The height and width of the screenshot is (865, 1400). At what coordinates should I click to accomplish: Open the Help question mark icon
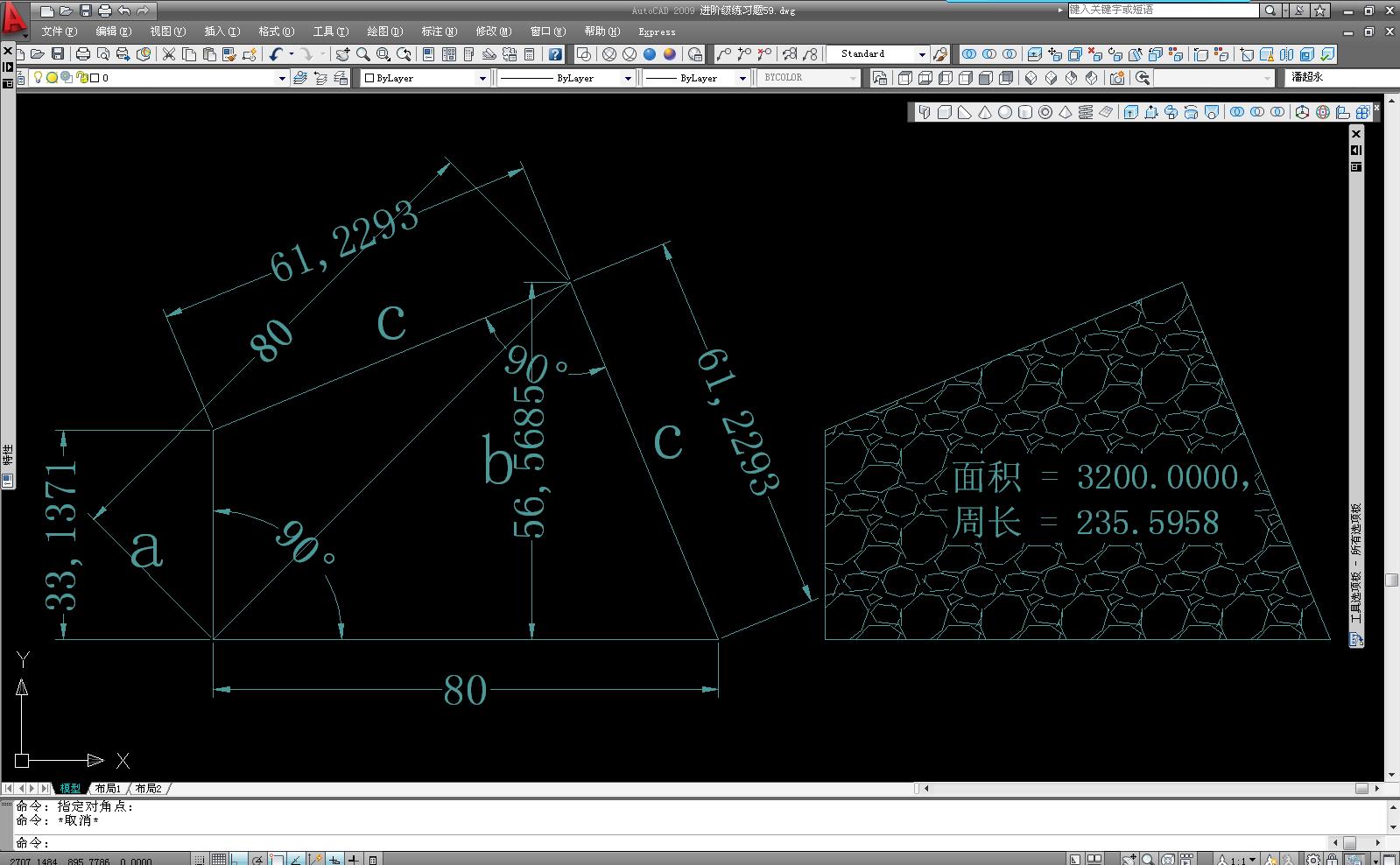pos(555,54)
